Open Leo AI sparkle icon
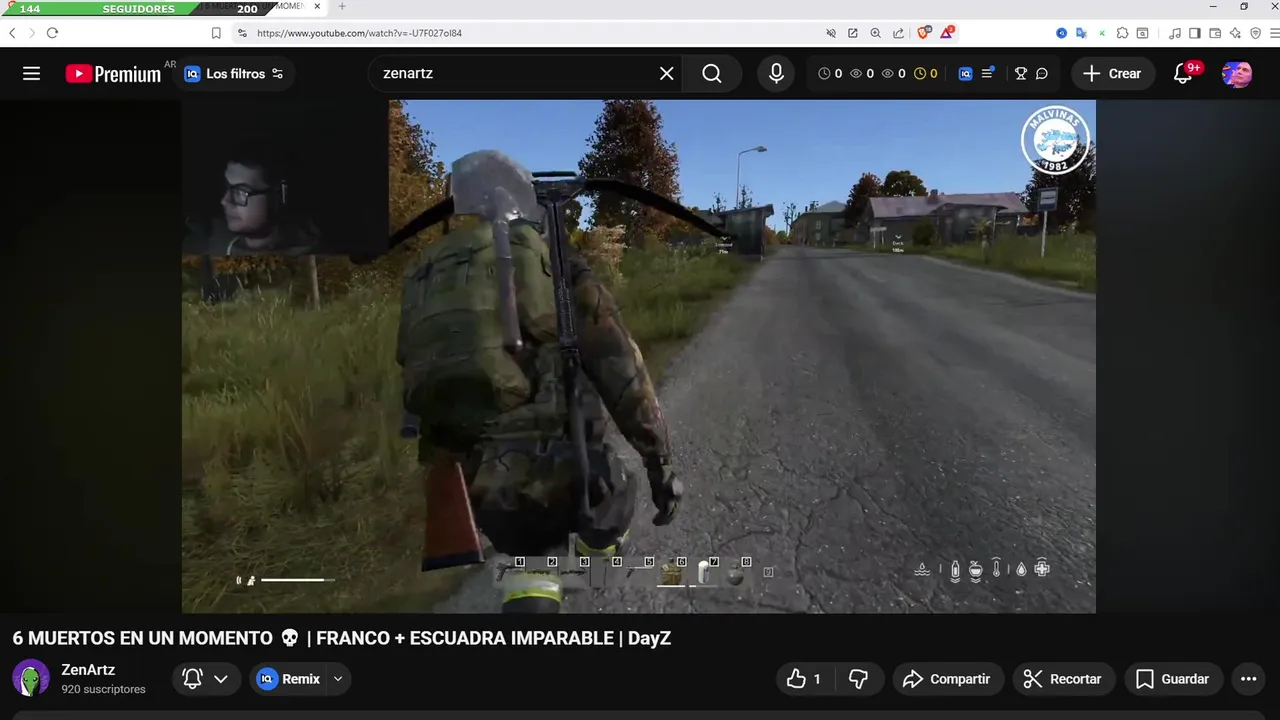Screen dimensions: 1280x720 point(1235,33)
